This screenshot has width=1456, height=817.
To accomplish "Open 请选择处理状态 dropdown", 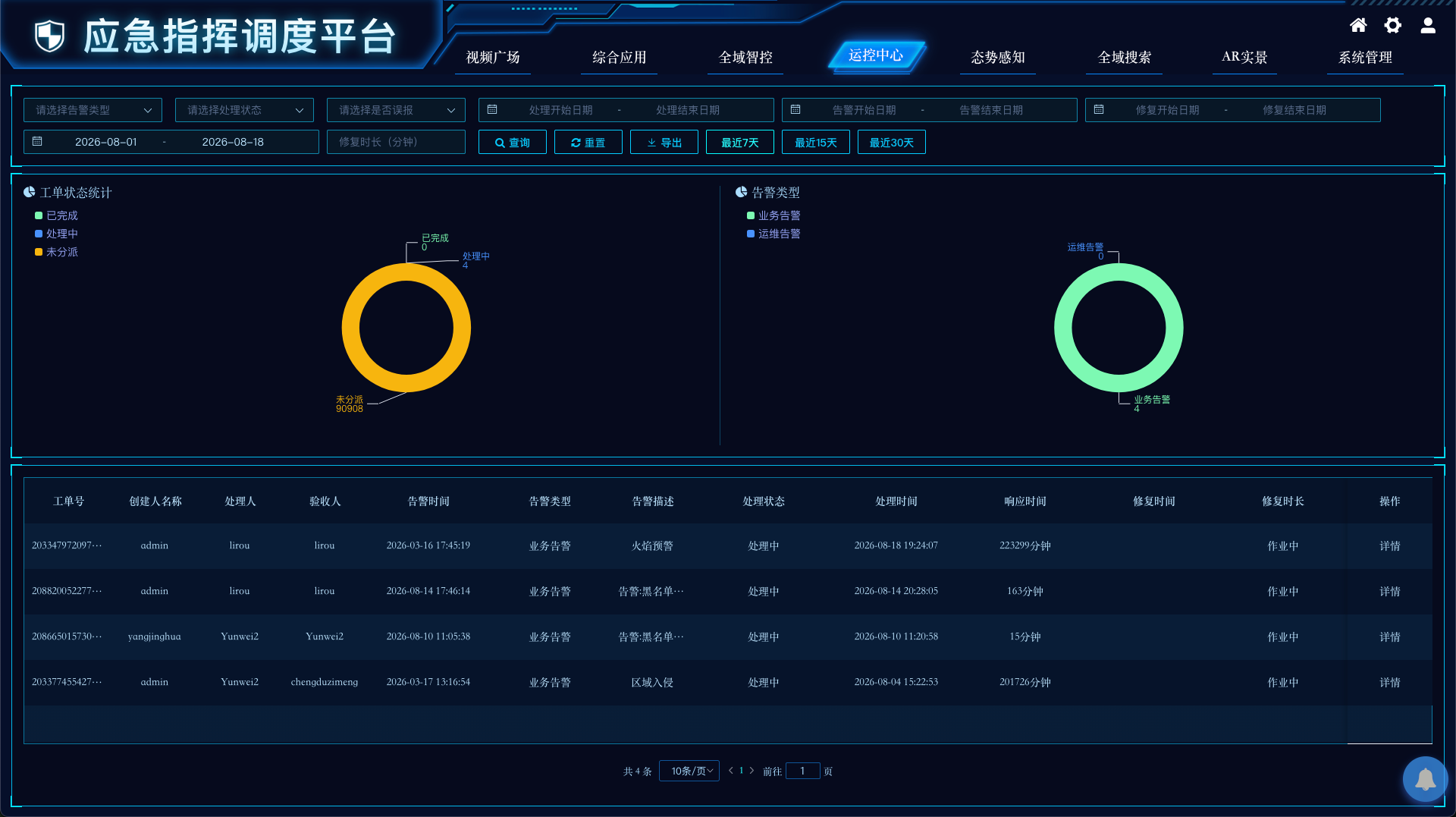I will (x=244, y=110).
